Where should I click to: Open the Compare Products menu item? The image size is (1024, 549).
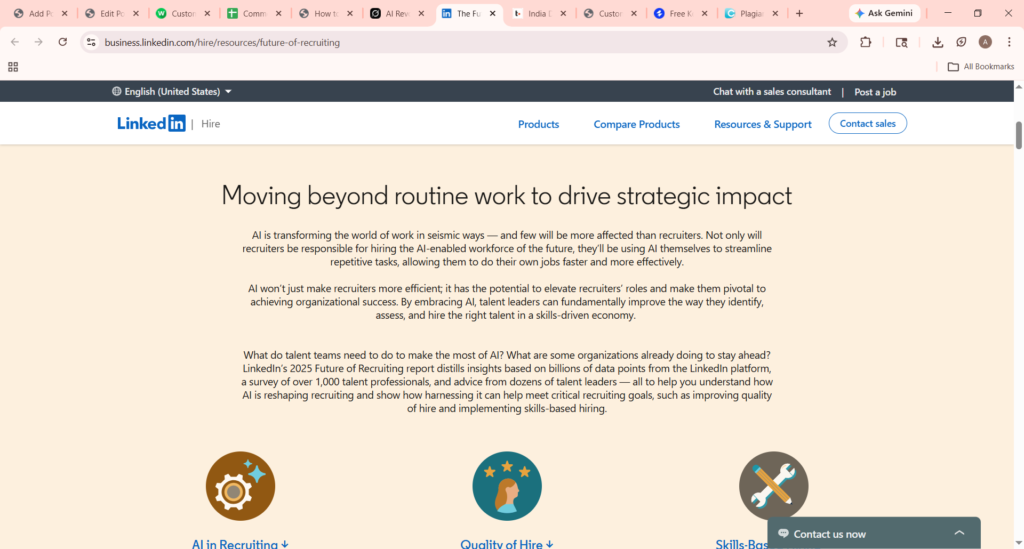tap(636, 124)
